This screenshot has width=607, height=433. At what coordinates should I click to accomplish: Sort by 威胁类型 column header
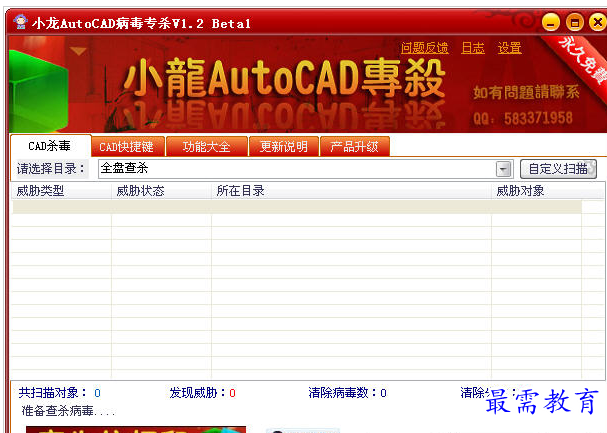pyautogui.click(x=62, y=191)
